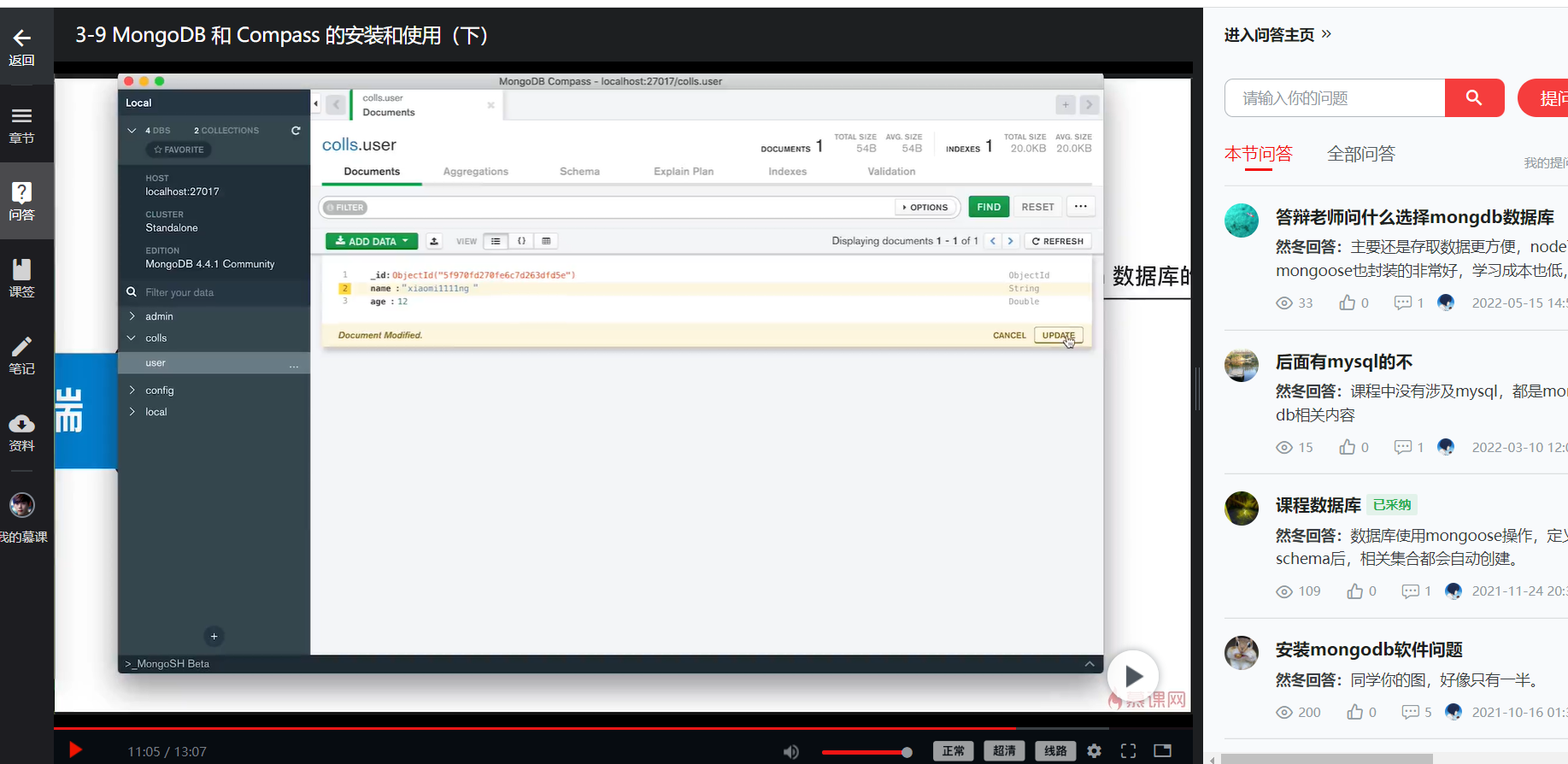Click the 请输入你的问题 search field
The width and height of the screenshot is (1568, 764).
(1335, 98)
